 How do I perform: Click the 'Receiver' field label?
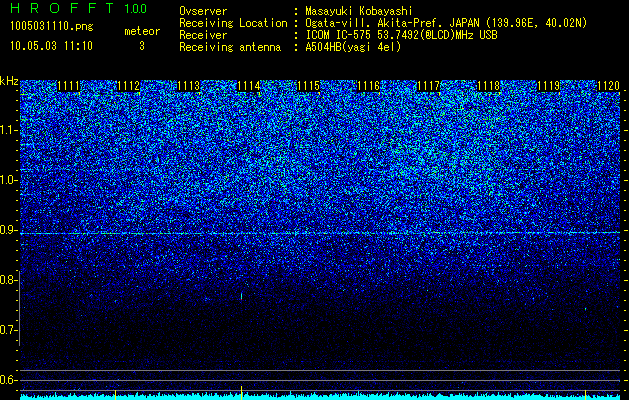[x=203, y=35]
